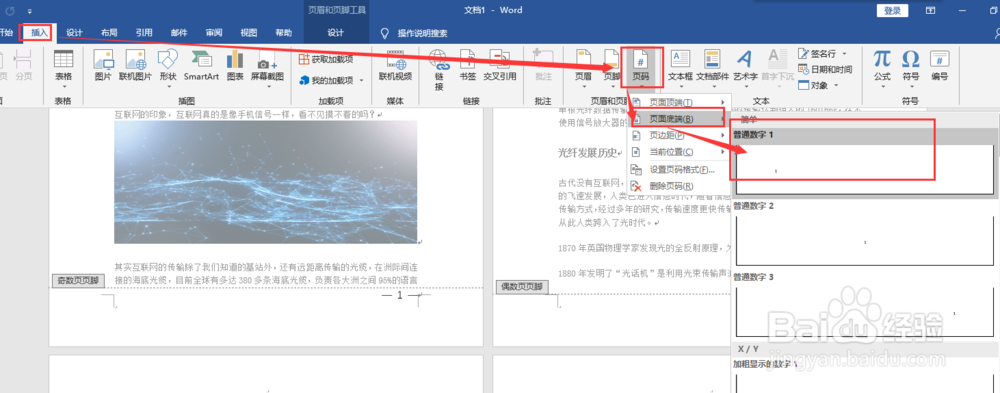This screenshot has width=1000, height=393.
Task: Open the 邮件 tab
Action: [x=179, y=33]
